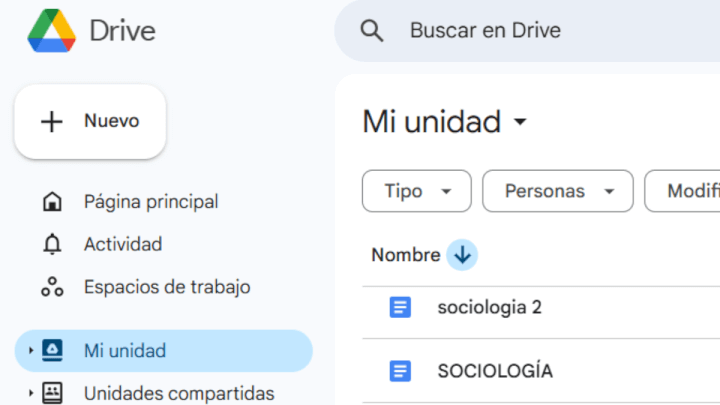720x405 pixels.
Task: Click the Unidades compartidas shared drive icon
Action: point(52,393)
